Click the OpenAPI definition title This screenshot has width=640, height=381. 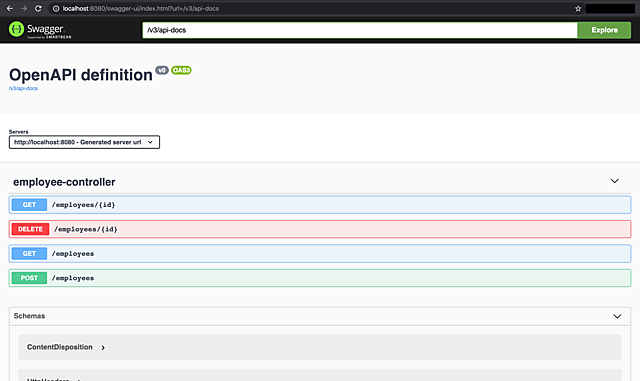coord(81,75)
